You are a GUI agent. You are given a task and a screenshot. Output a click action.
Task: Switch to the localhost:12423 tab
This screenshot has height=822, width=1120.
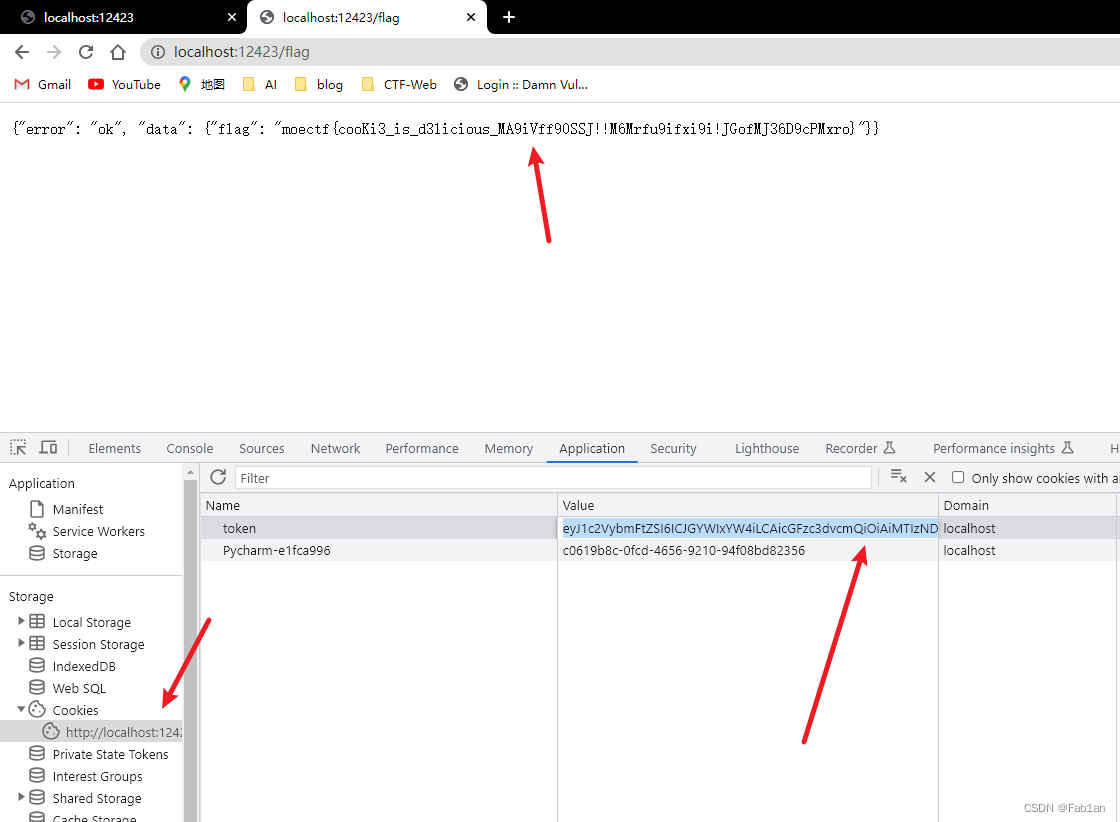point(123,17)
